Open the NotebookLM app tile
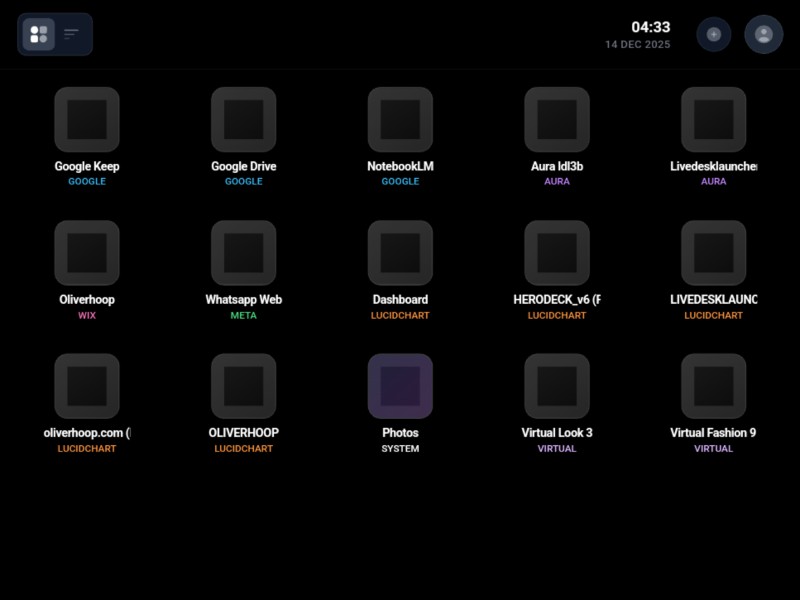 click(400, 120)
